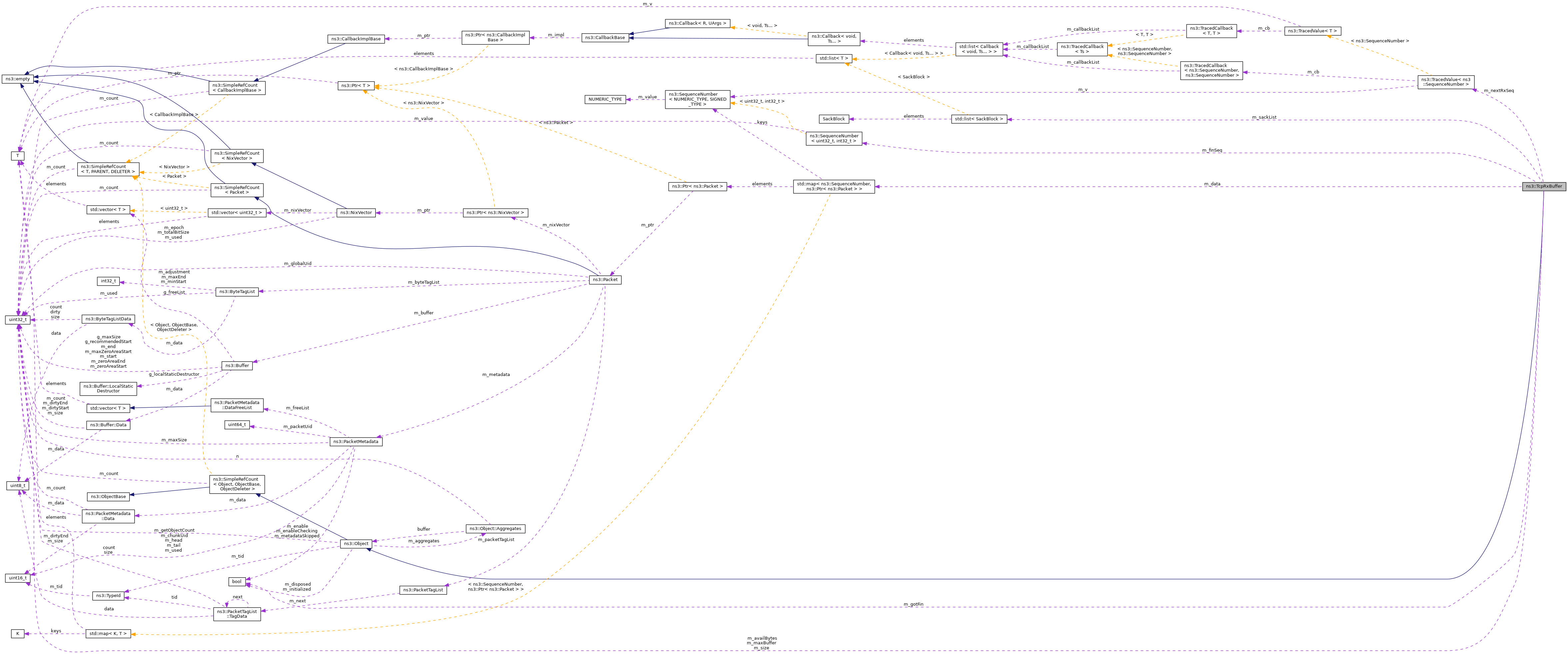
Task: Click the ns3::CallbackImplBase node
Action: tap(357, 39)
